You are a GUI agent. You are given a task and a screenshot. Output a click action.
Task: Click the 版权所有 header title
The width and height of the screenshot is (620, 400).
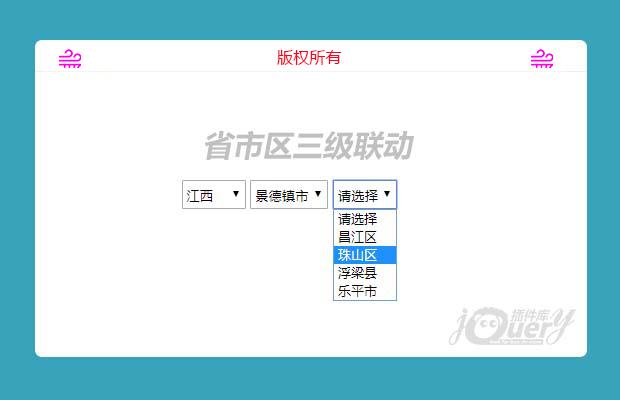309,58
